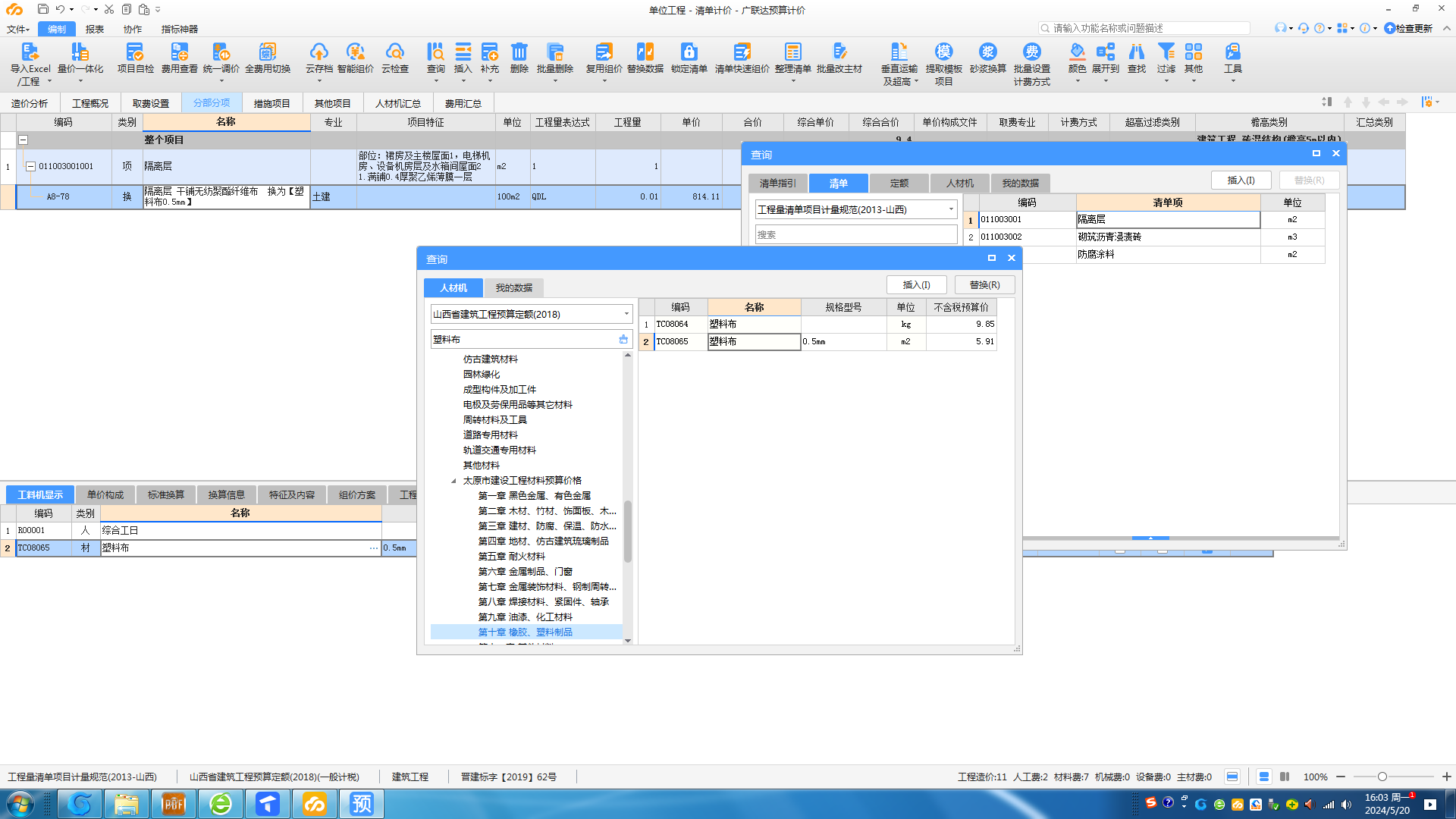Open 工程量清单项目计量规范(2013-山西) dropdown

tap(951, 209)
